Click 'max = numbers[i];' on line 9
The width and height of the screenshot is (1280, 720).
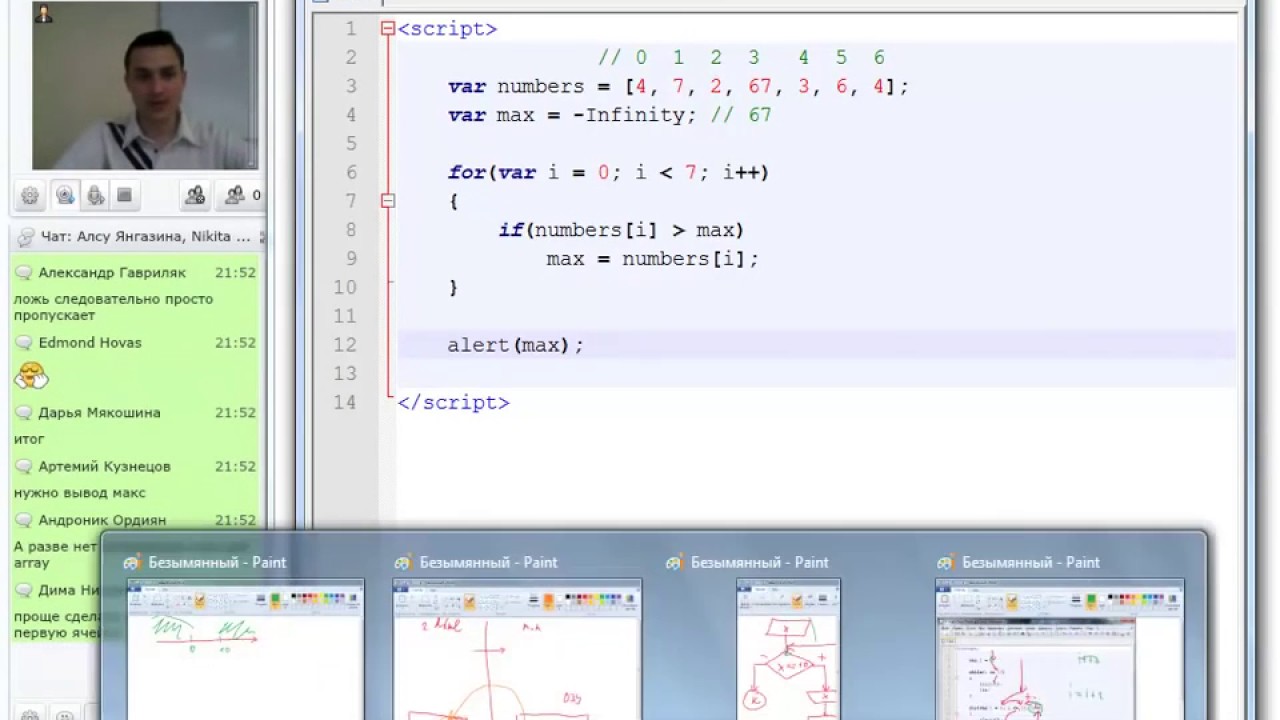(653, 259)
